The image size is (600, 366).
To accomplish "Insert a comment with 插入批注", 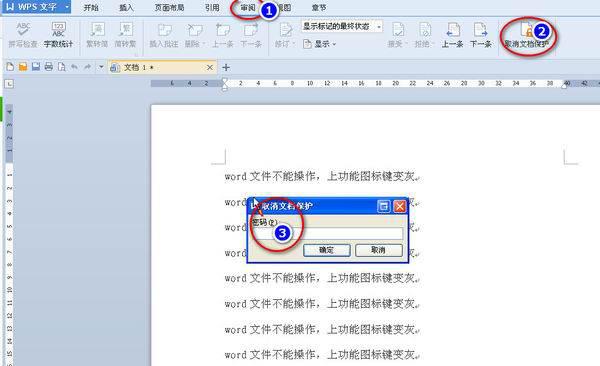I will click(164, 34).
